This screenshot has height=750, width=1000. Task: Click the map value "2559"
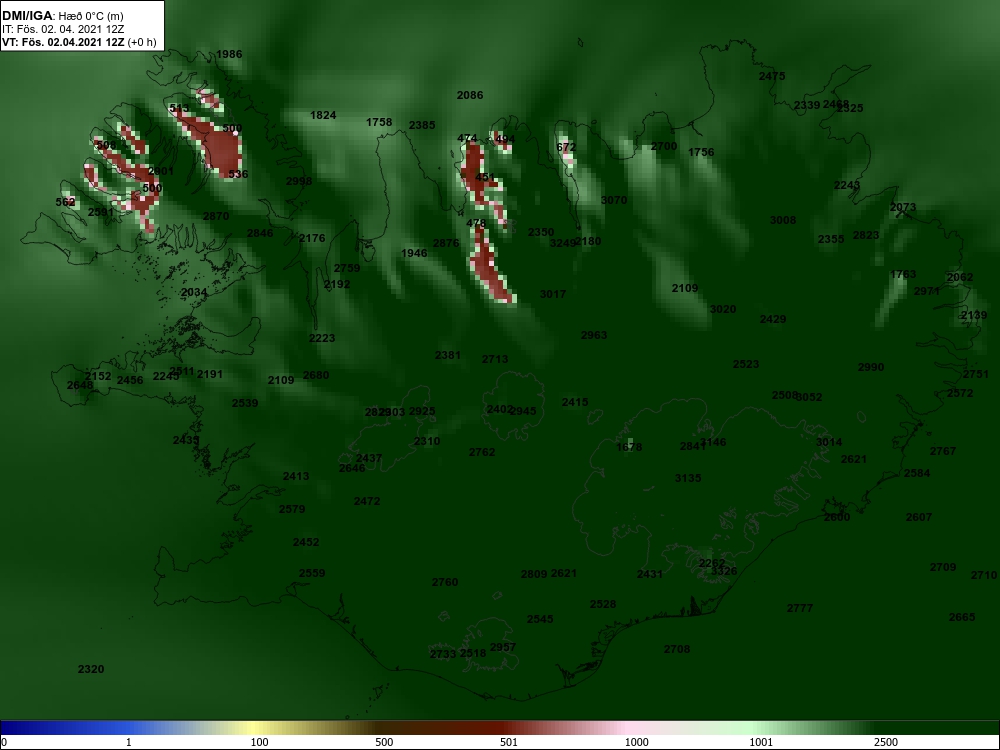pyautogui.click(x=312, y=573)
